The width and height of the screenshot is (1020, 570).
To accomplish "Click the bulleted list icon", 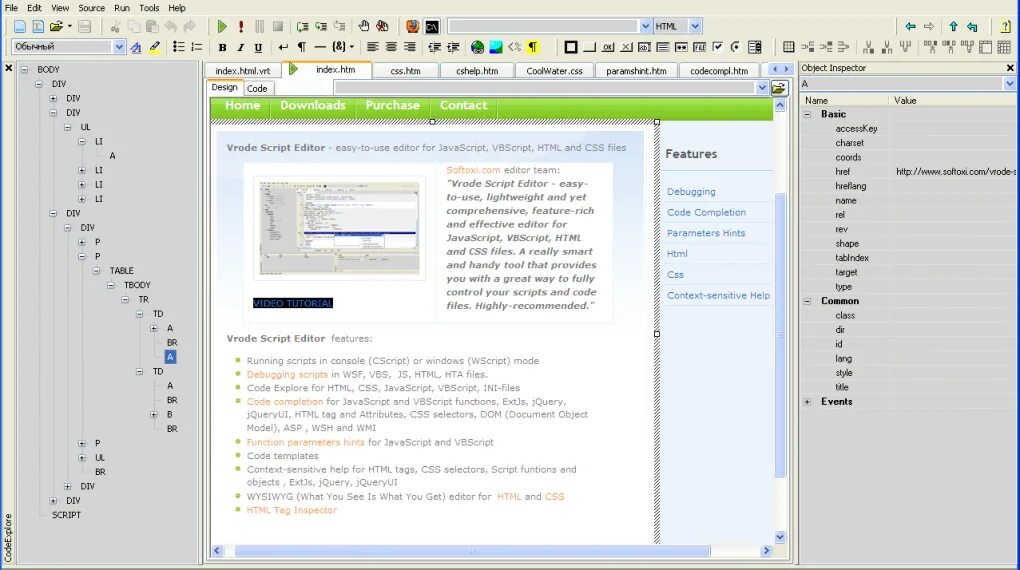I will [x=178, y=47].
